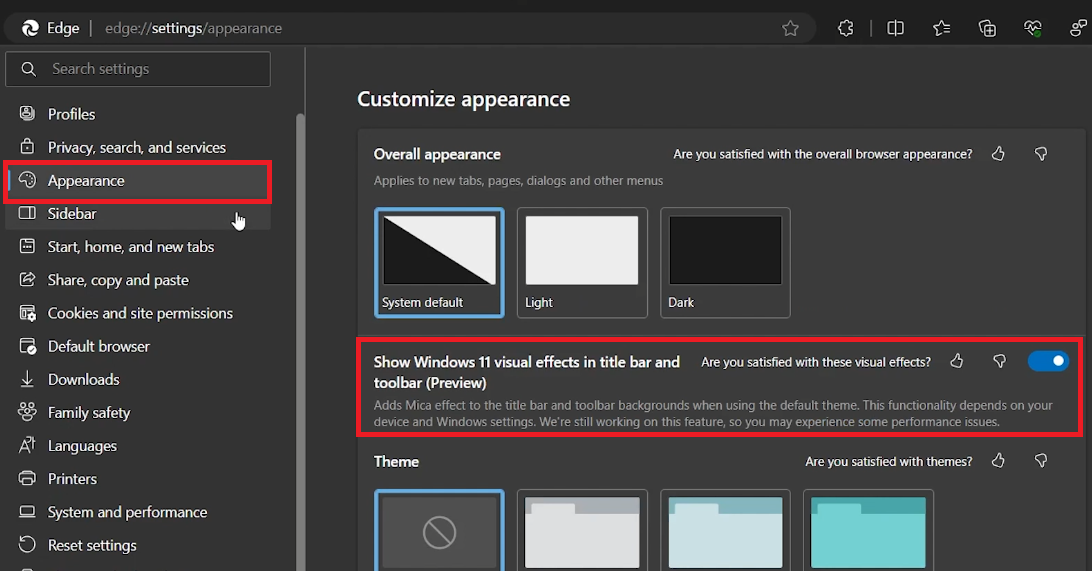Thumbs up for themes
This screenshot has height=571, width=1092.
(998, 460)
